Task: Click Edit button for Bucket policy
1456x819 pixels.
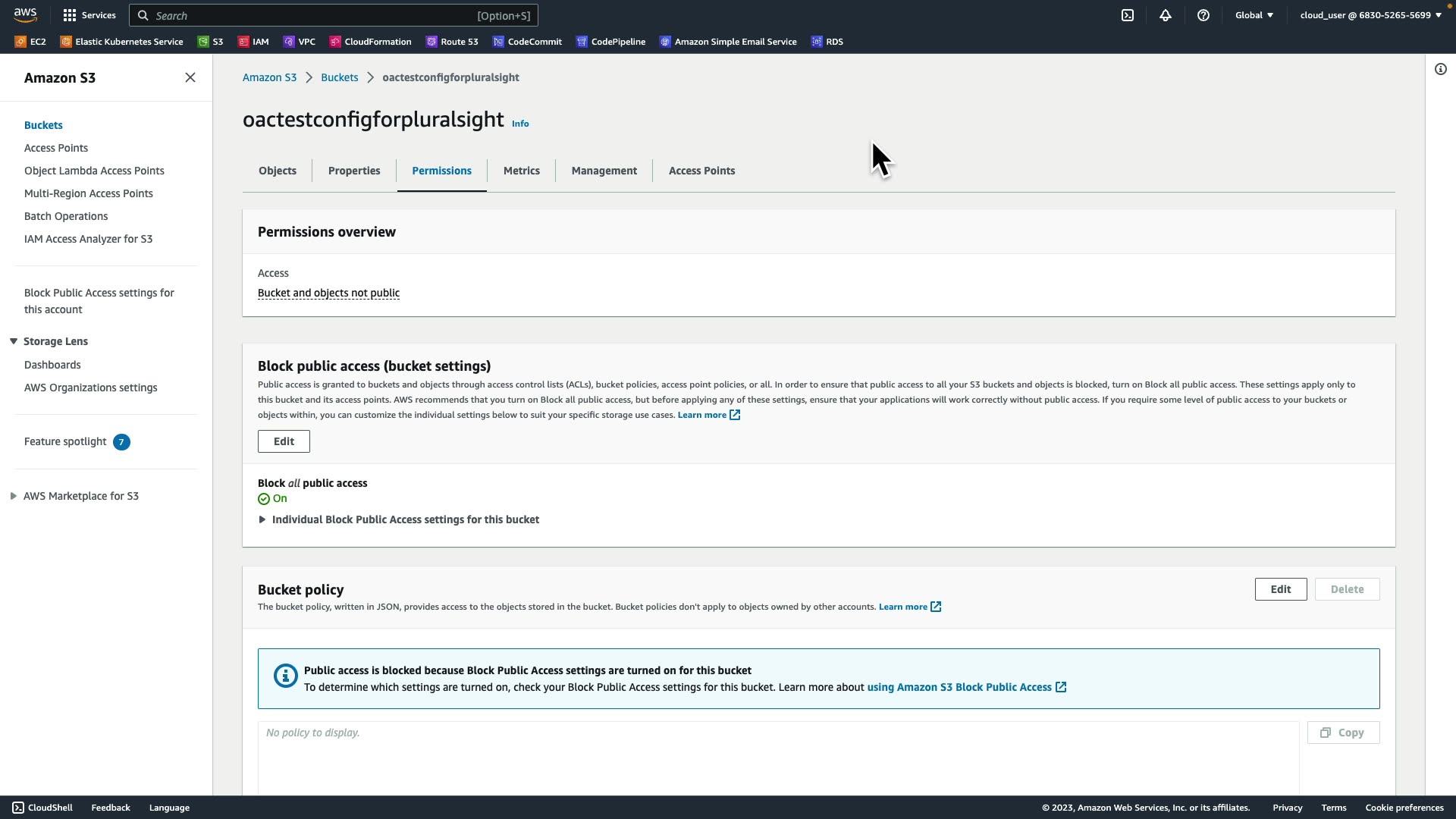Action: pos(1280,589)
